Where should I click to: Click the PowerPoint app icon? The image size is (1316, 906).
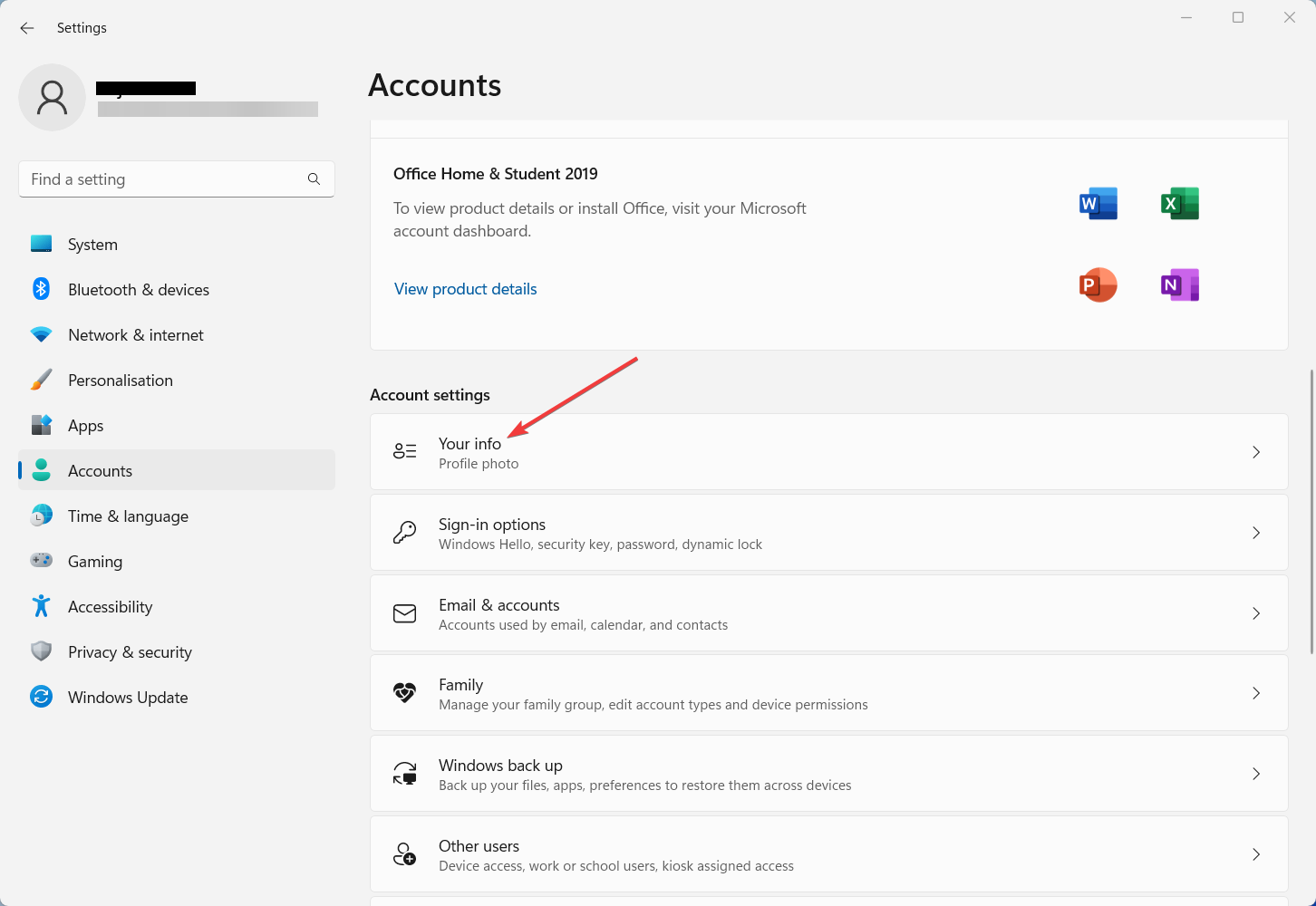[x=1098, y=285]
